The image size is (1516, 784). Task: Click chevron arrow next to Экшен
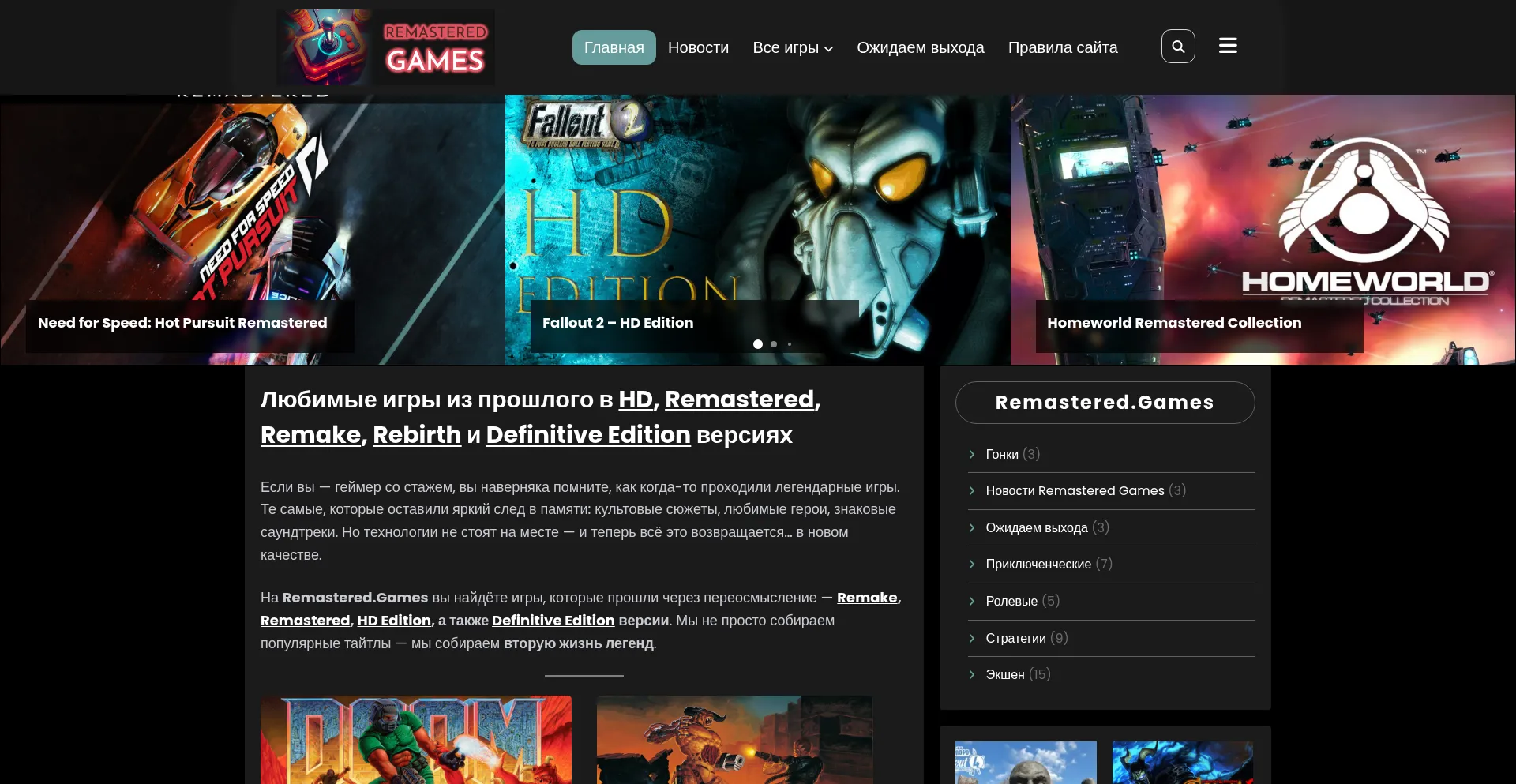pos(972,674)
